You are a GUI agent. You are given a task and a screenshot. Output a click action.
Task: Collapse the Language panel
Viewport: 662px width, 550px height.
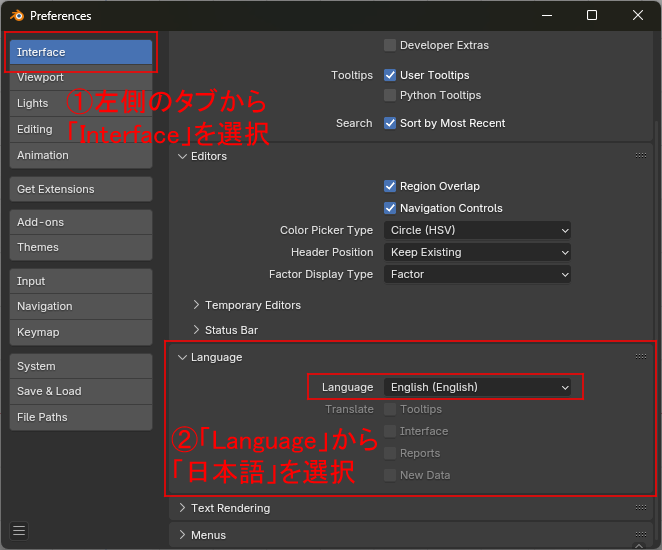[x=182, y=357]
